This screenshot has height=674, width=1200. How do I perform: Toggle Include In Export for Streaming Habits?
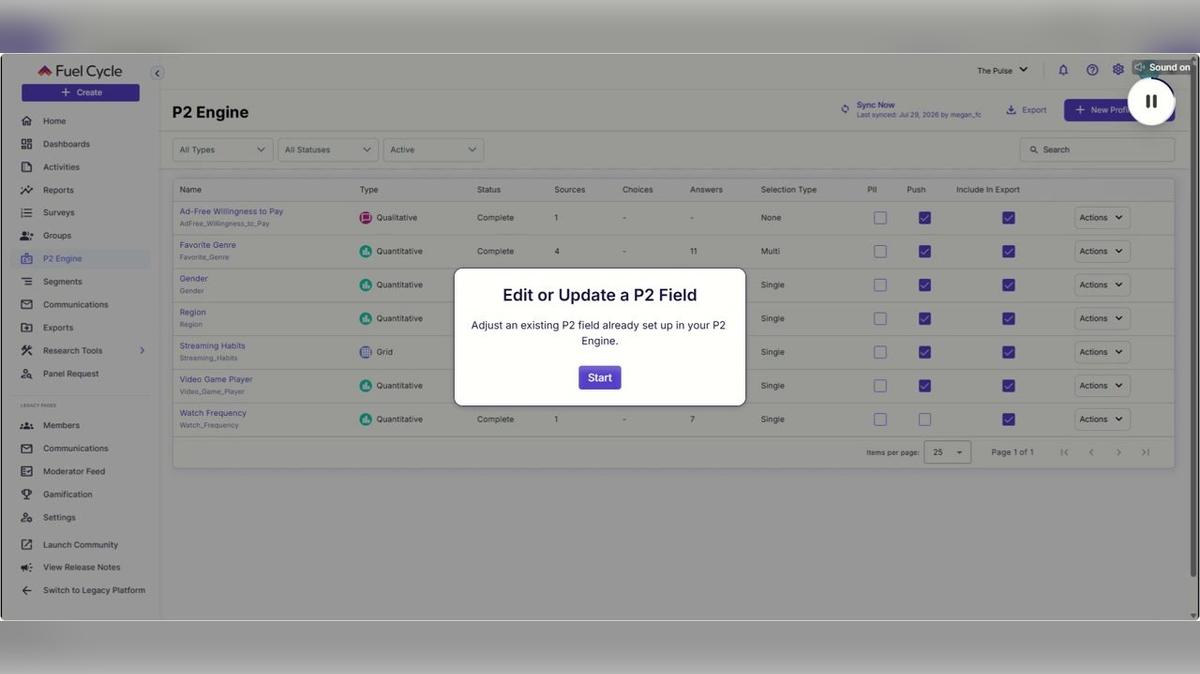1009,352
